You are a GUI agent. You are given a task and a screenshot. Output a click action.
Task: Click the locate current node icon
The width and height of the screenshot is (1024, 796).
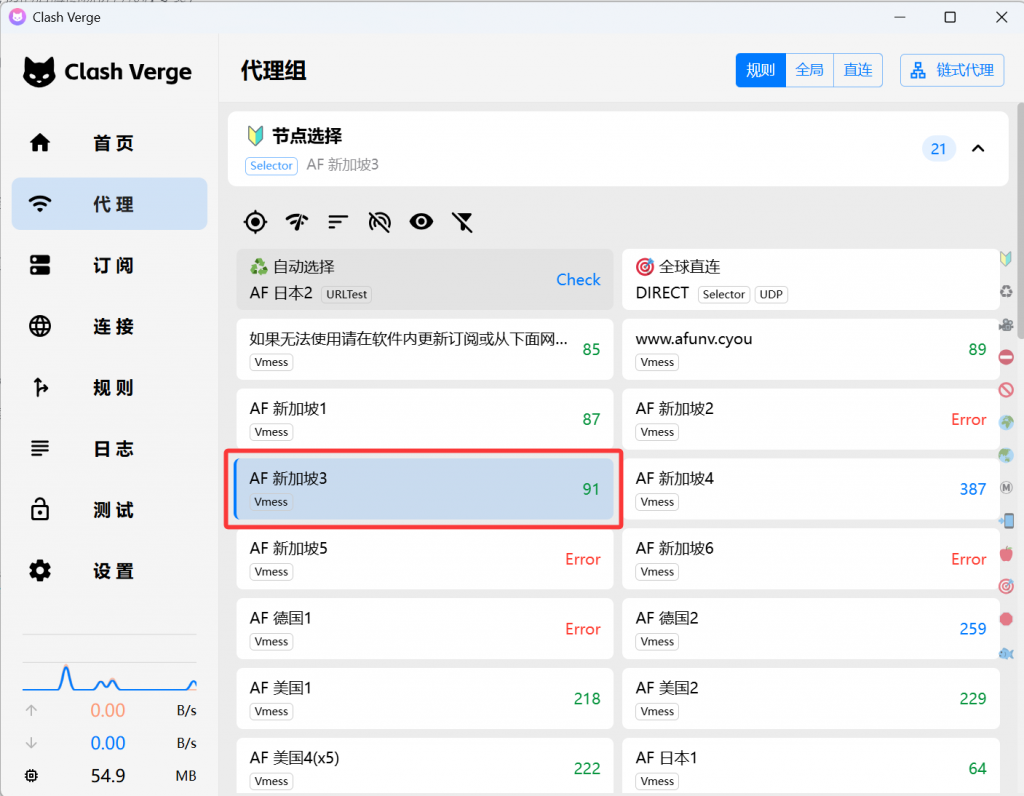click(255, 222)
